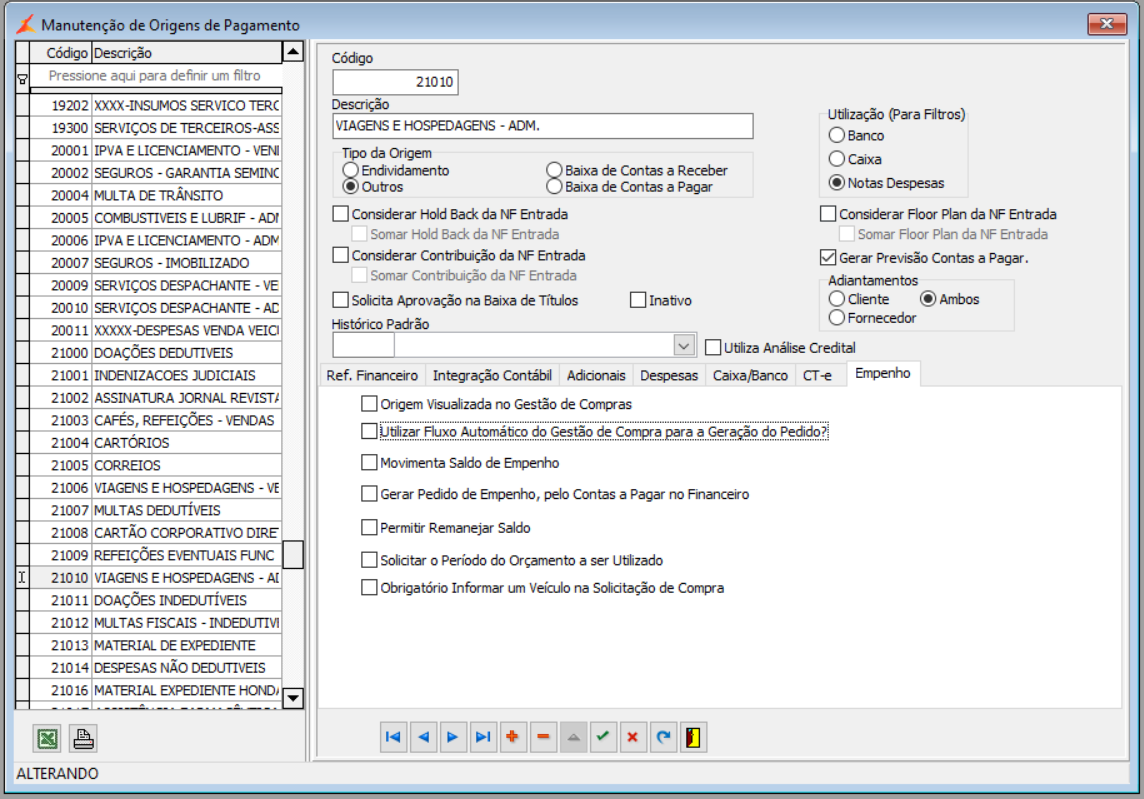The width and height of the screenshot is (1144, 799).
Task: Click the app logo in title bar
Action: (x=26, y=24)
